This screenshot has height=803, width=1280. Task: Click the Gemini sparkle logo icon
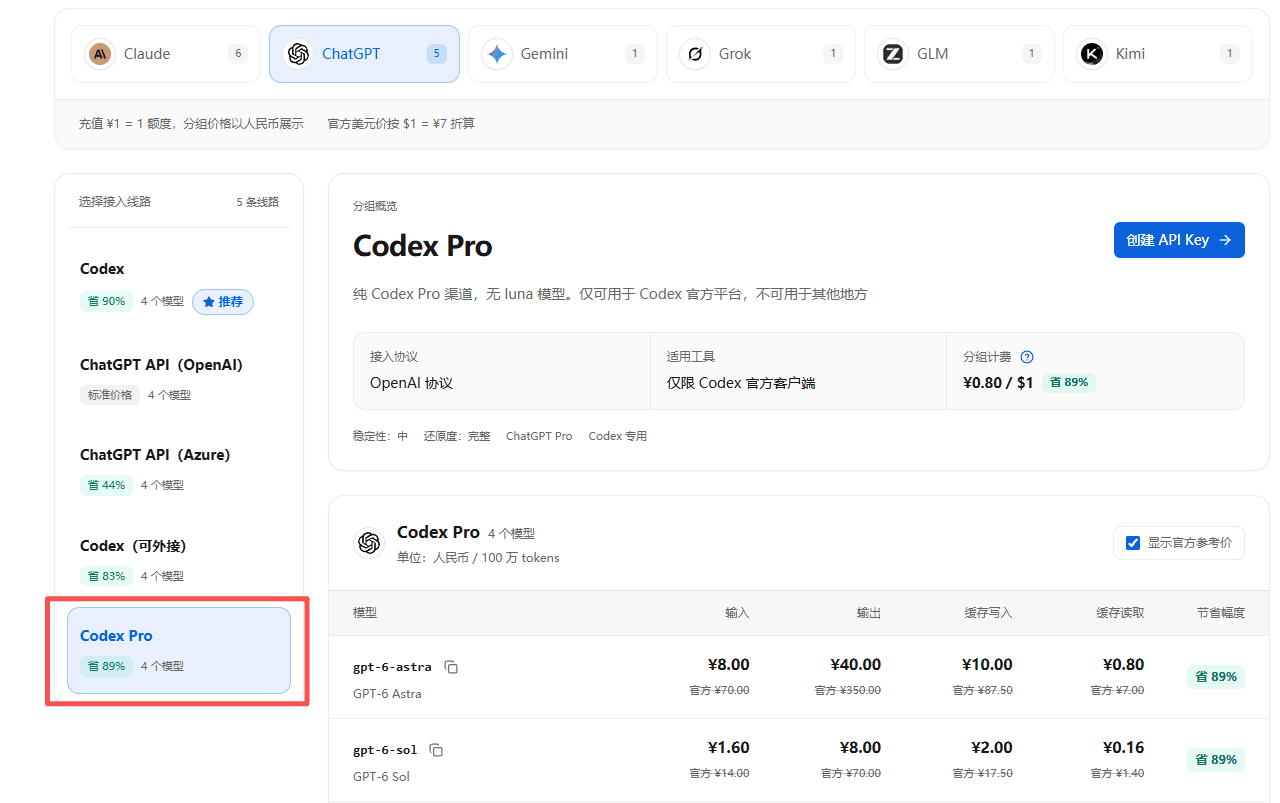point(497,54)
